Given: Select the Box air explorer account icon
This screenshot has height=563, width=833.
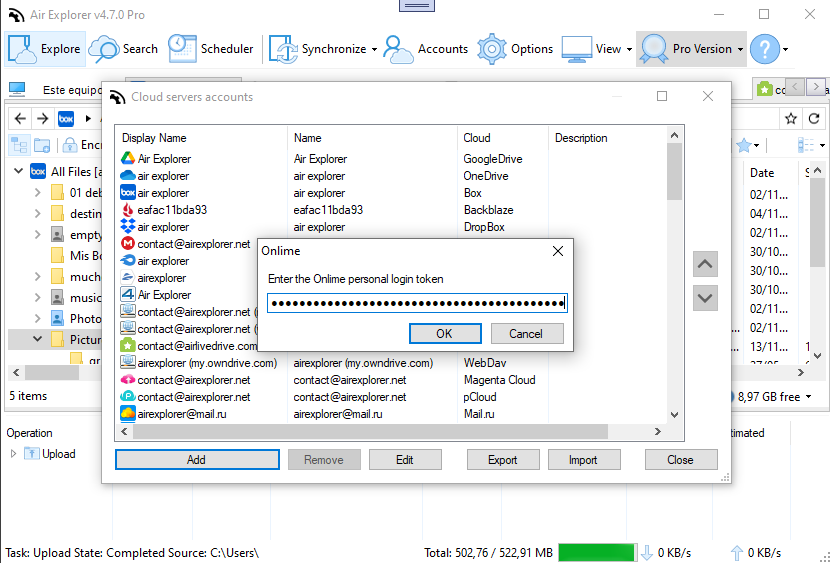Looking at the screenshot, I should pyautogui.click(x=128, y=192).
